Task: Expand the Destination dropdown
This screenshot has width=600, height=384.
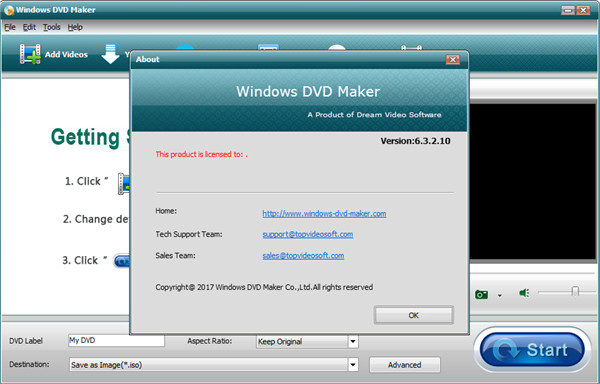Action: 353,365
